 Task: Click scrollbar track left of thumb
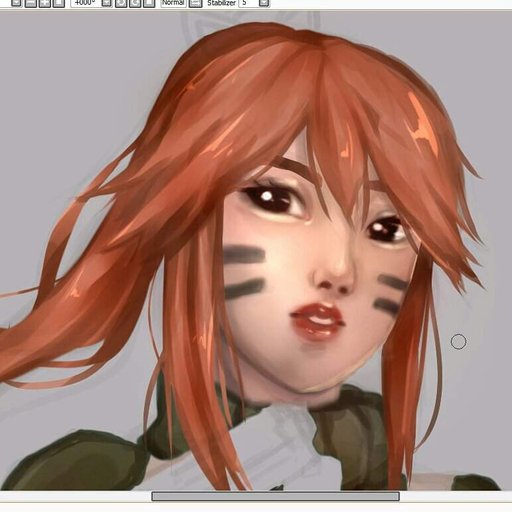click(76, 496)
